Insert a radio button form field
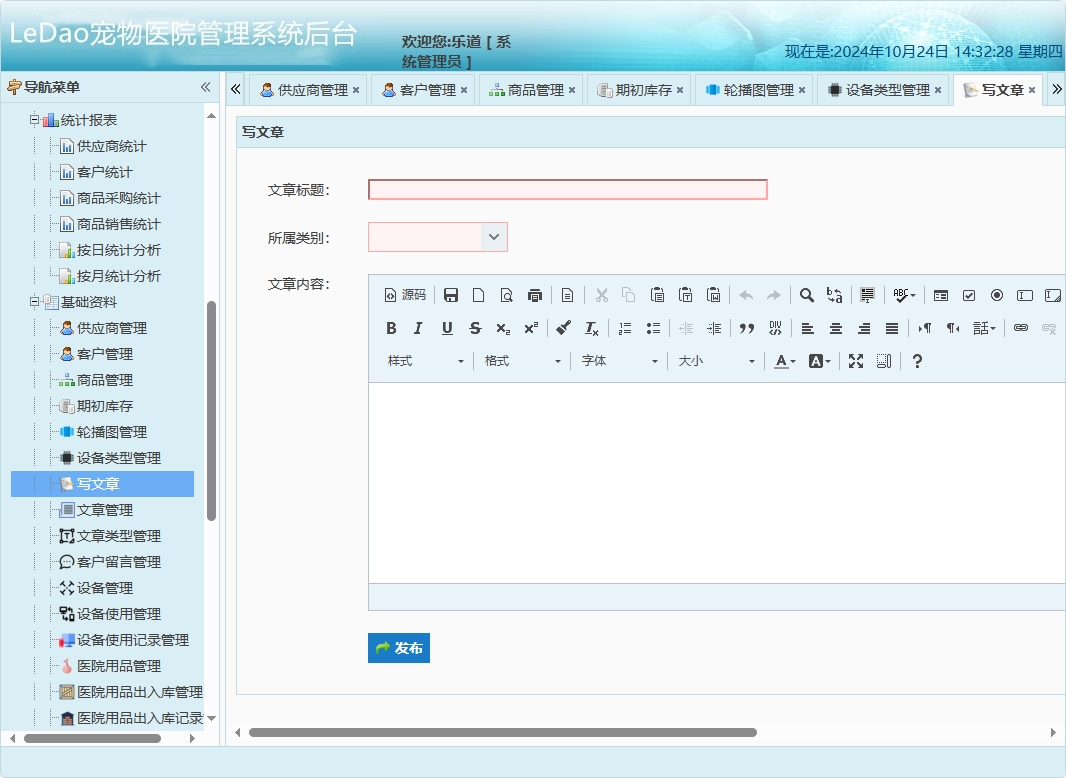 click(997, 294)
